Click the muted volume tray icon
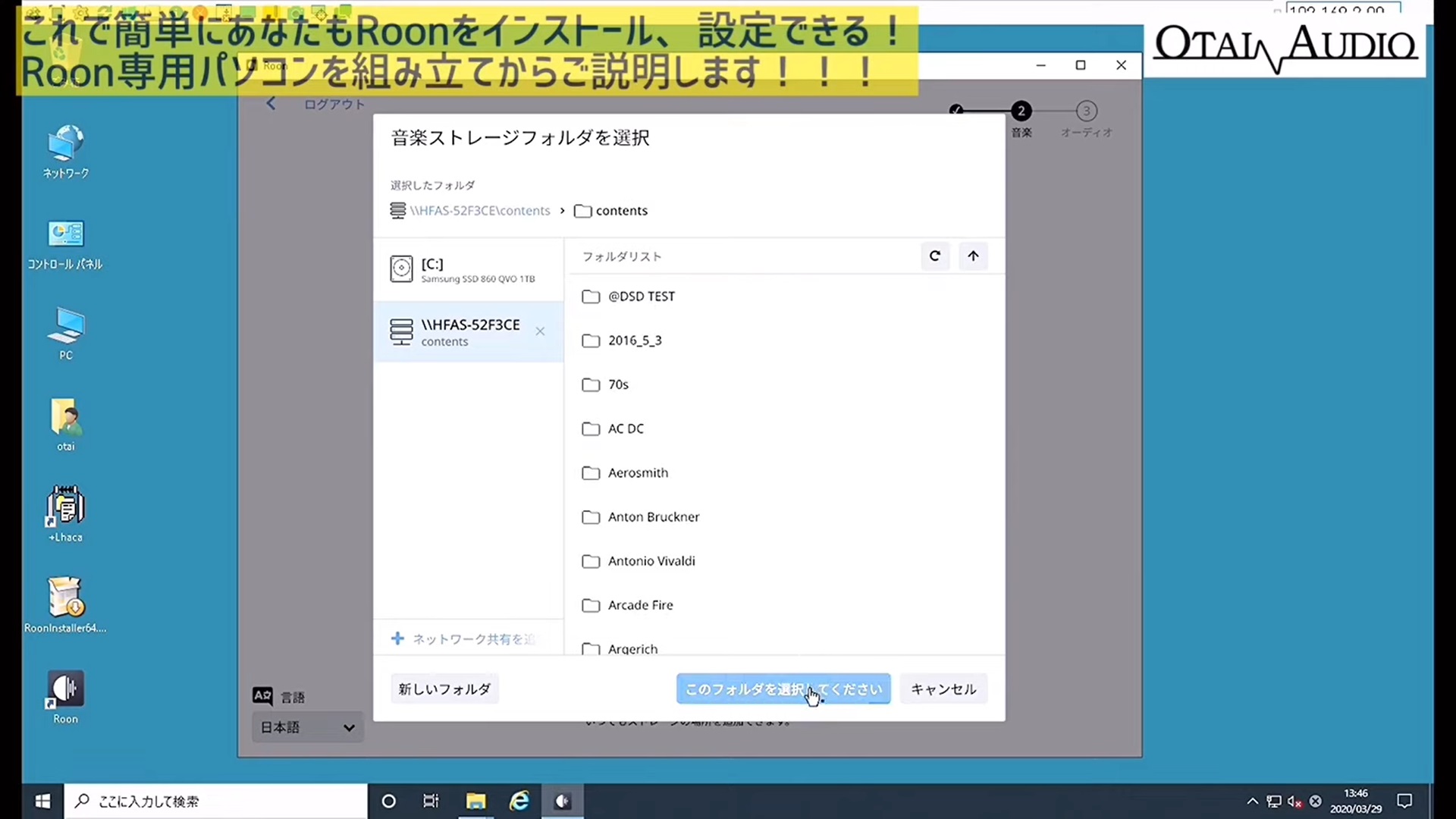The width and height of the screenshot is (1456, 819). 1295,802
